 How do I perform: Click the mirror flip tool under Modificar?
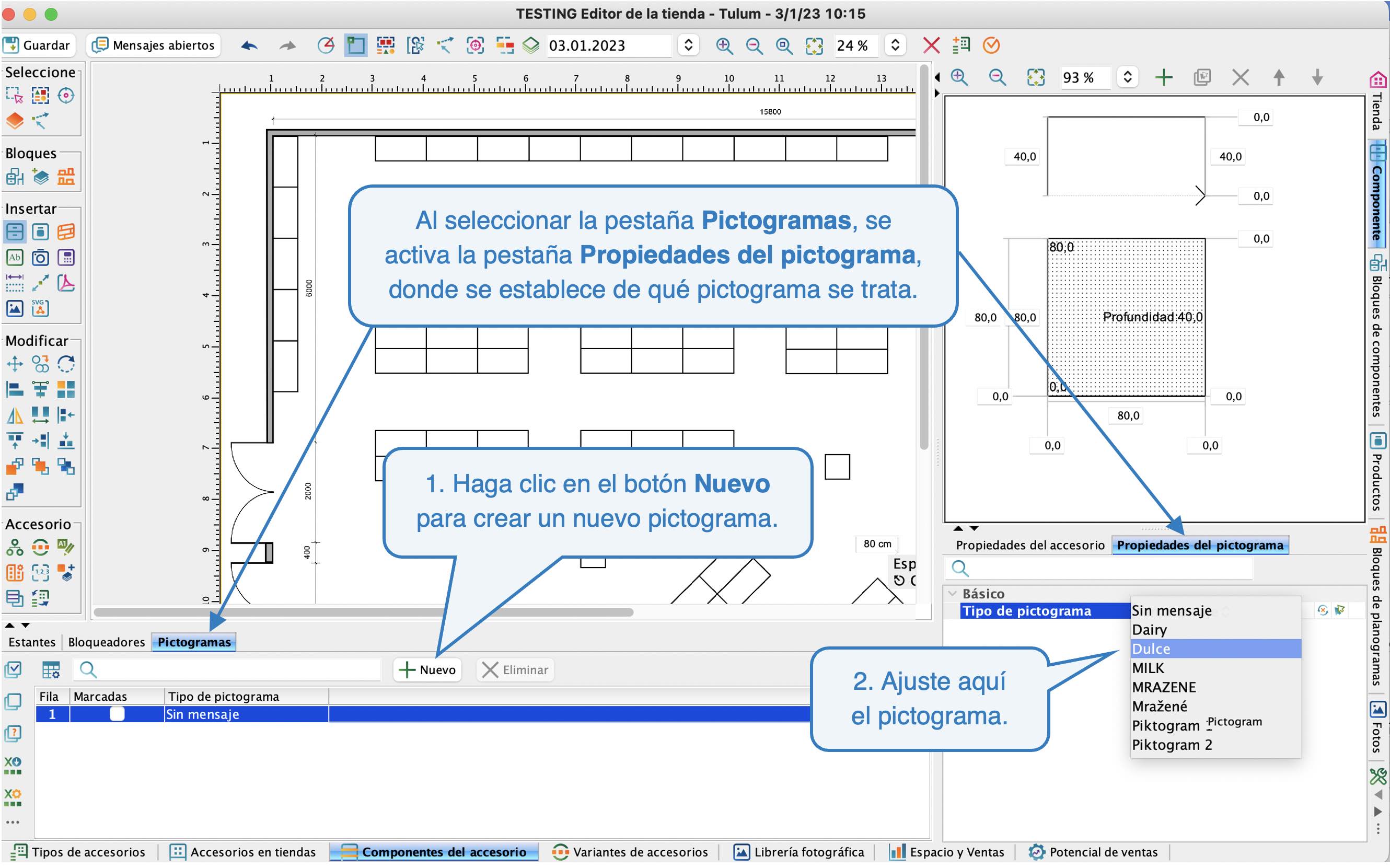14,415
